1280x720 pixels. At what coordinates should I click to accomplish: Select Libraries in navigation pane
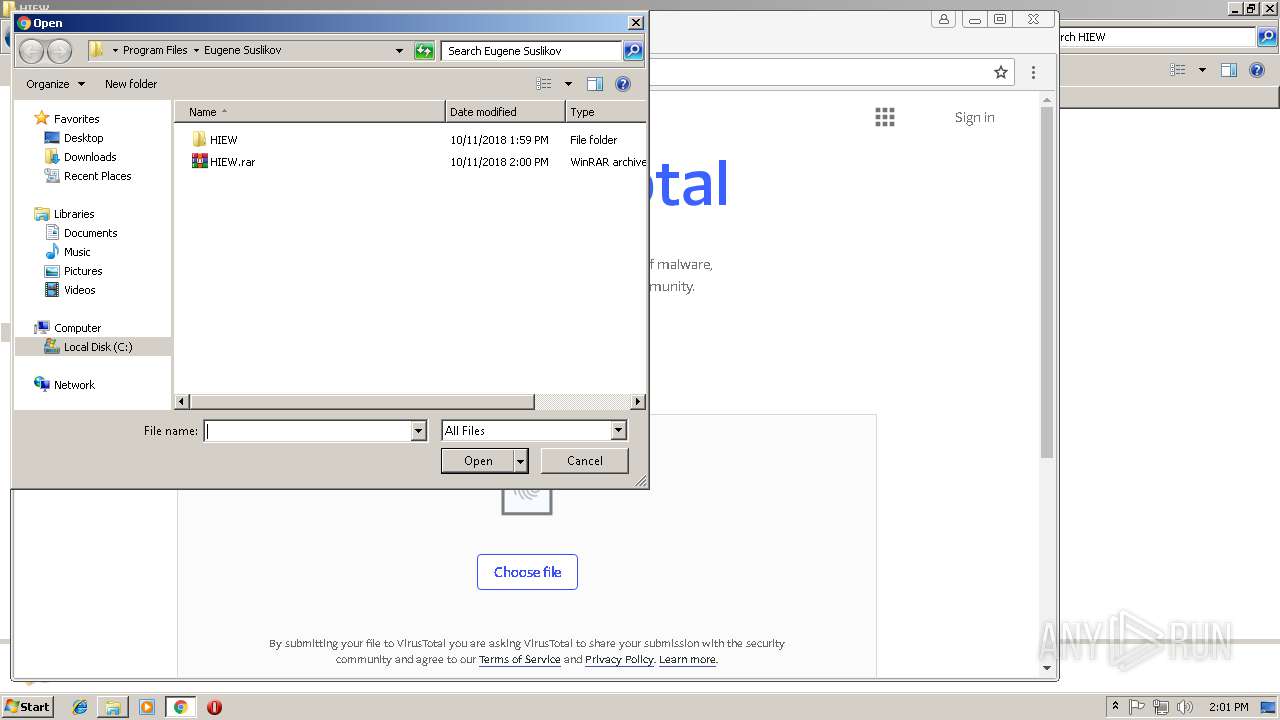74,214
